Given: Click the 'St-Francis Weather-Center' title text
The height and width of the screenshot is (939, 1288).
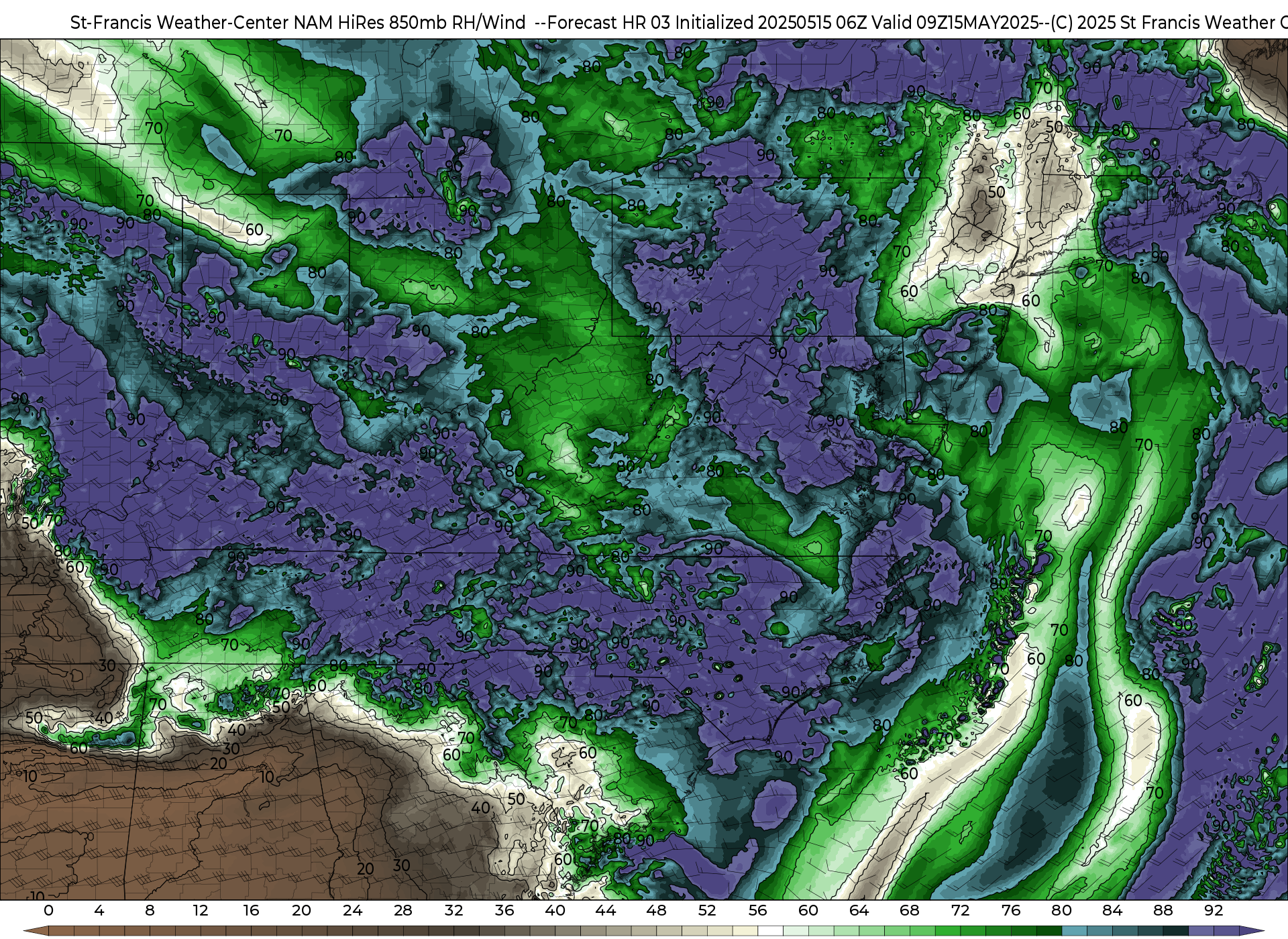Looking at the screenshot, I should (x=180, y=23).
